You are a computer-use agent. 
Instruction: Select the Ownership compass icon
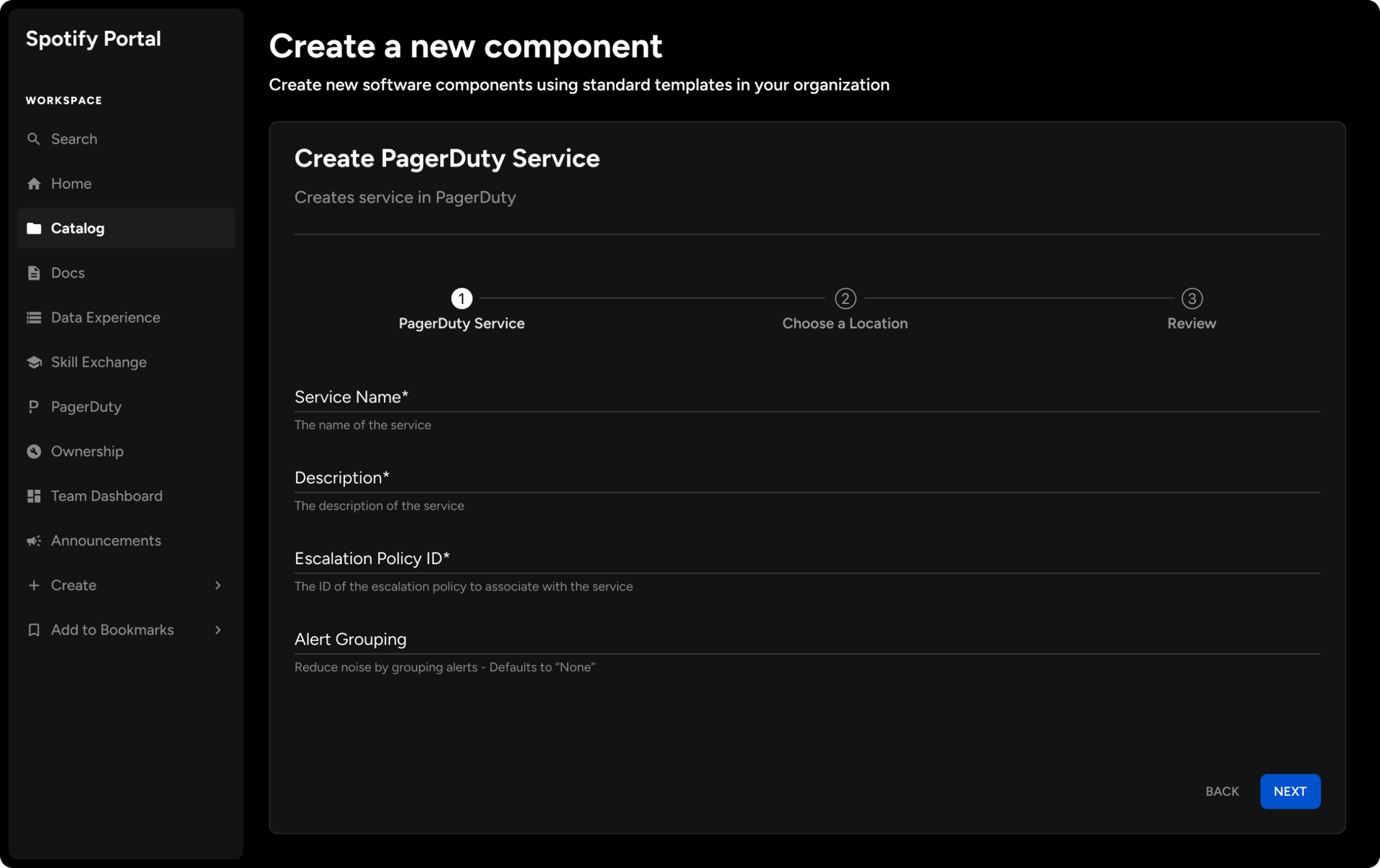(34, 451)
